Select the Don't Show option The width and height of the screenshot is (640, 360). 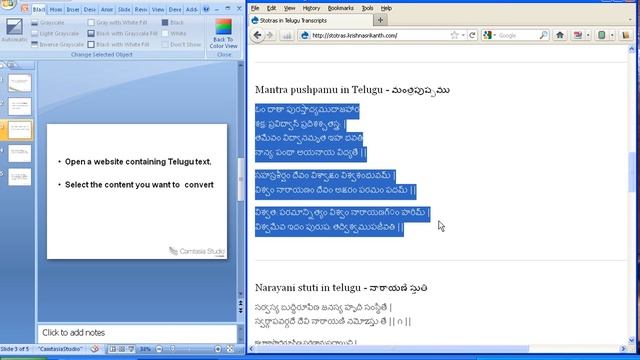pyautogui.click(x=181, y=44)
